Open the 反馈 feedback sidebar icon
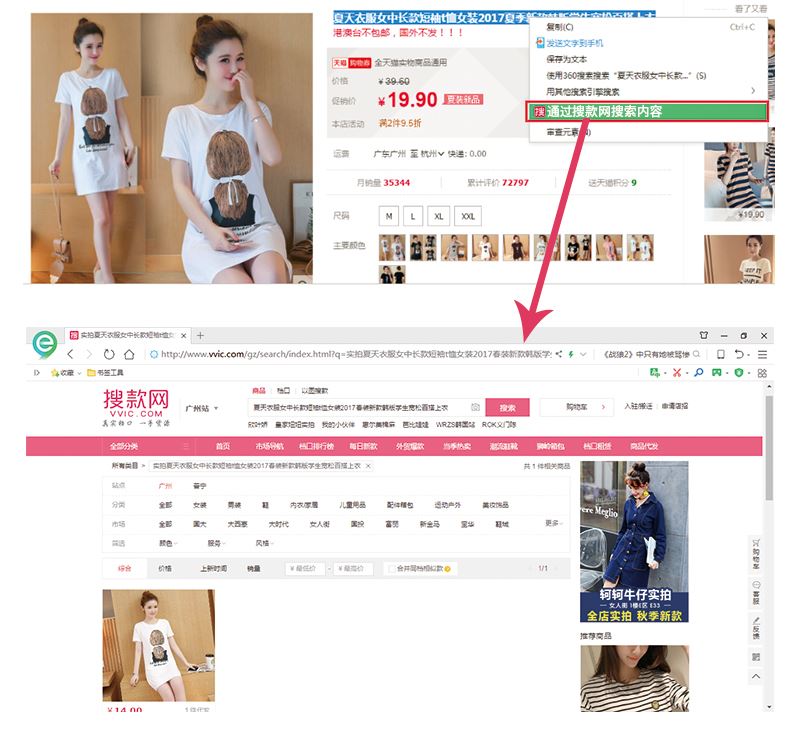The image size is (800, 734). coord(756,628)
